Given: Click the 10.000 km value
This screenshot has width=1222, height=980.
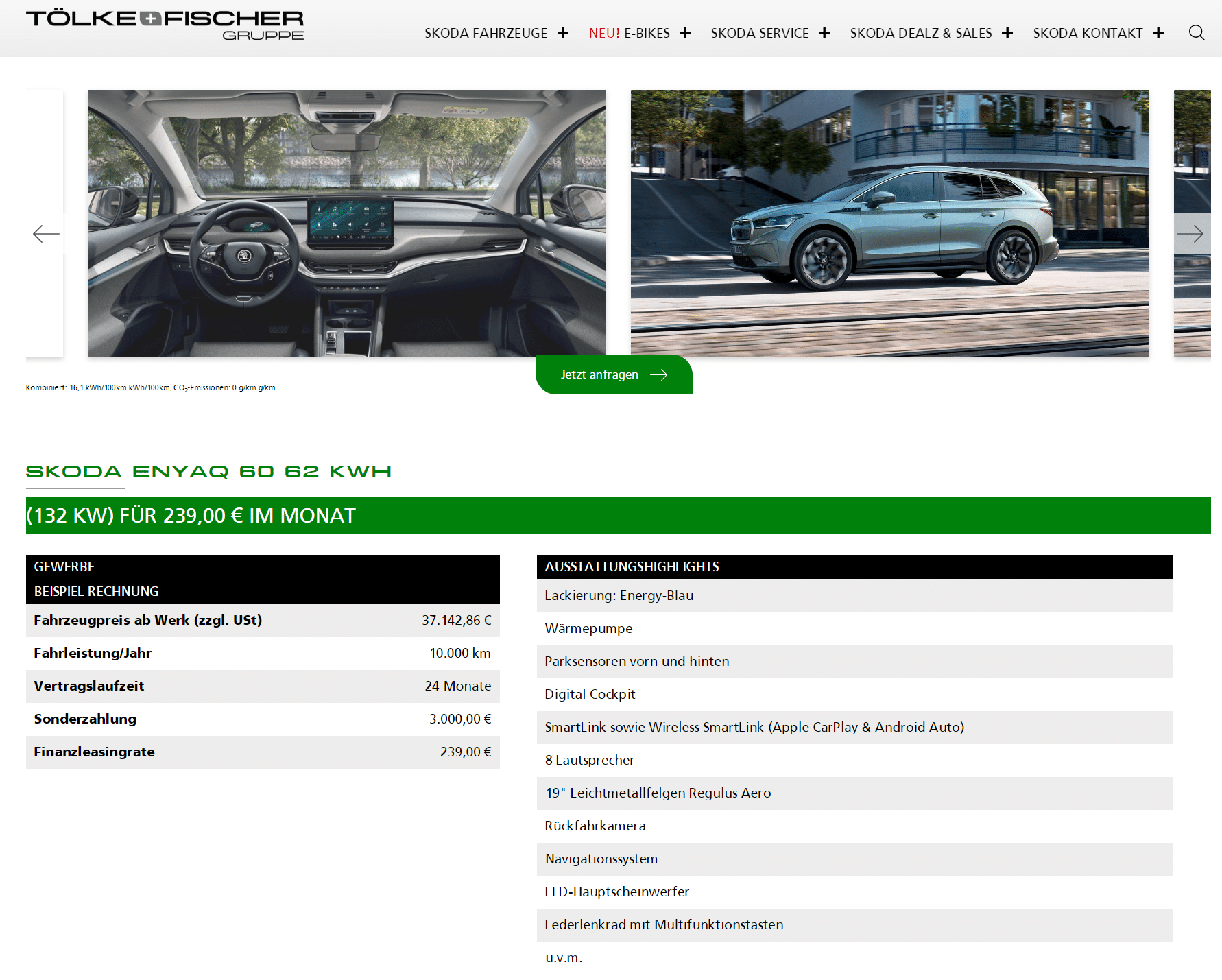Looking at the screenshot, I should 460,654.
